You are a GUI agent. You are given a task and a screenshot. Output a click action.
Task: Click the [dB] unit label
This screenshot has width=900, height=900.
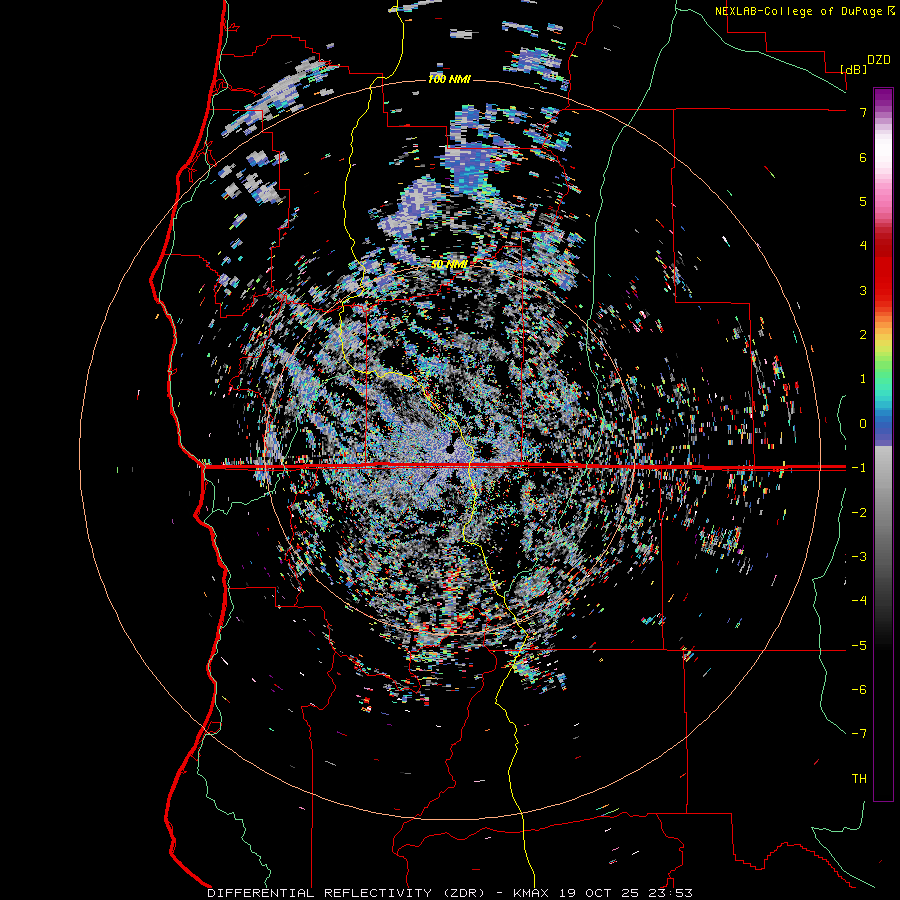click(x=854, y=69)
